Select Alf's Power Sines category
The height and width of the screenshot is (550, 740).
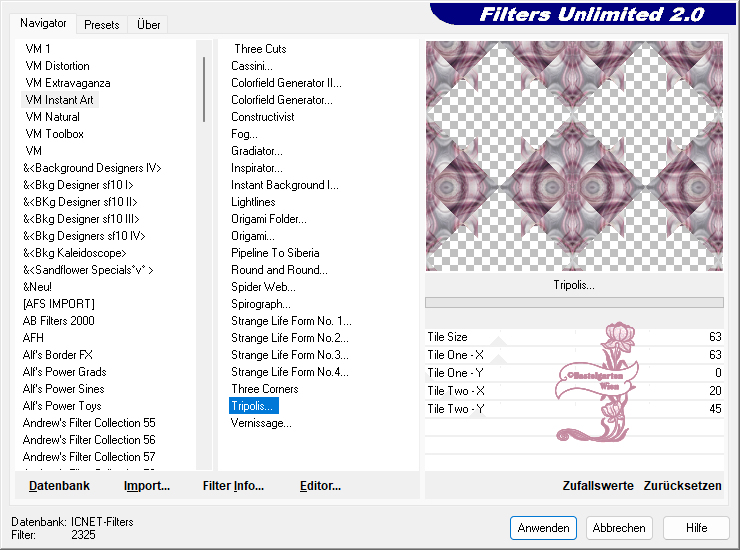pyautogui.click(x=63, y=389)
